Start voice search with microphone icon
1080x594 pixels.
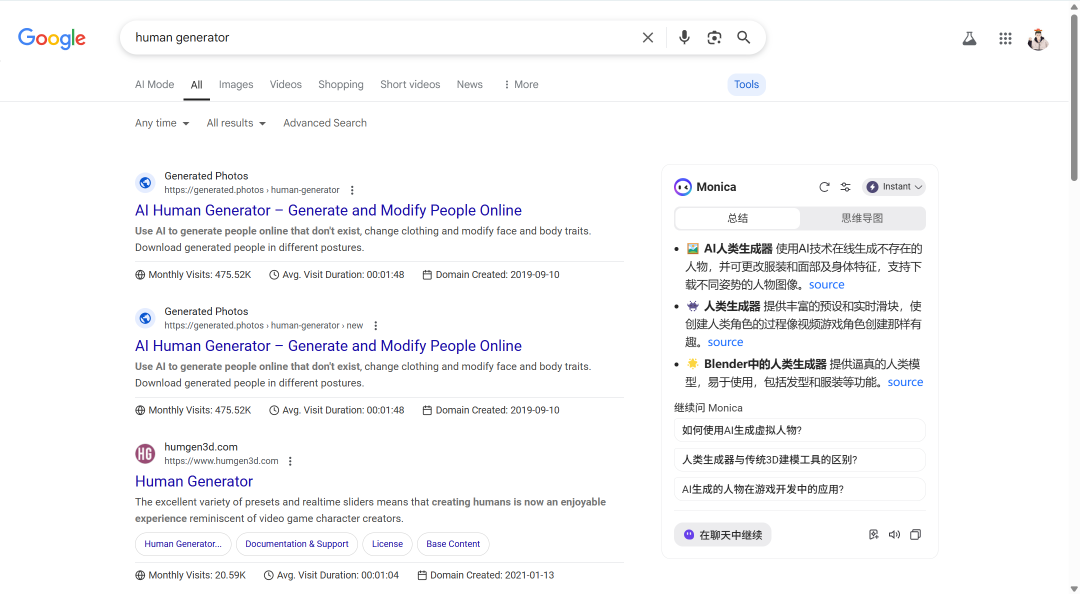[684, 37]
